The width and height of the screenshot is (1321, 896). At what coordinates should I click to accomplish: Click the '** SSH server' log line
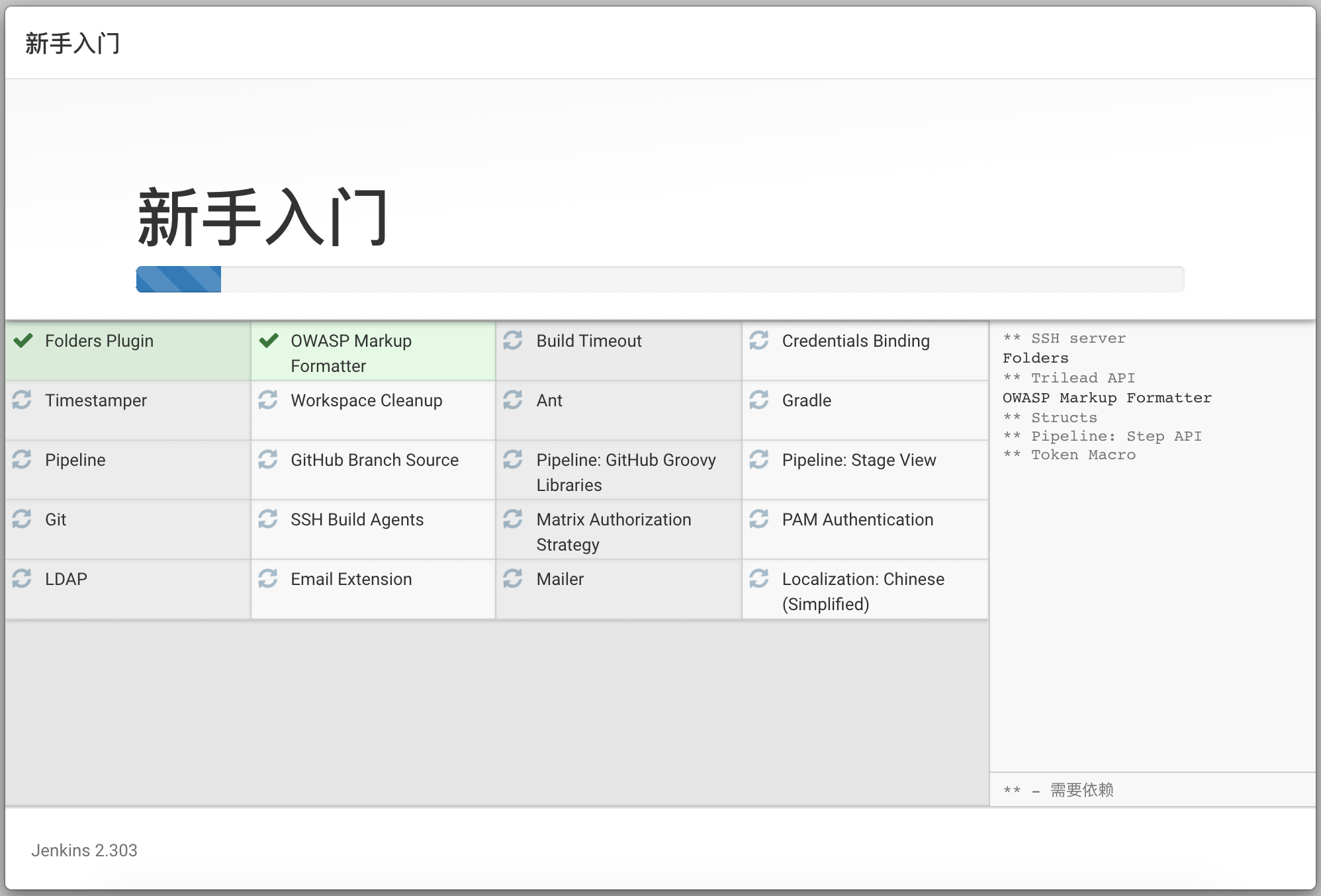(x=1064, y=338)
